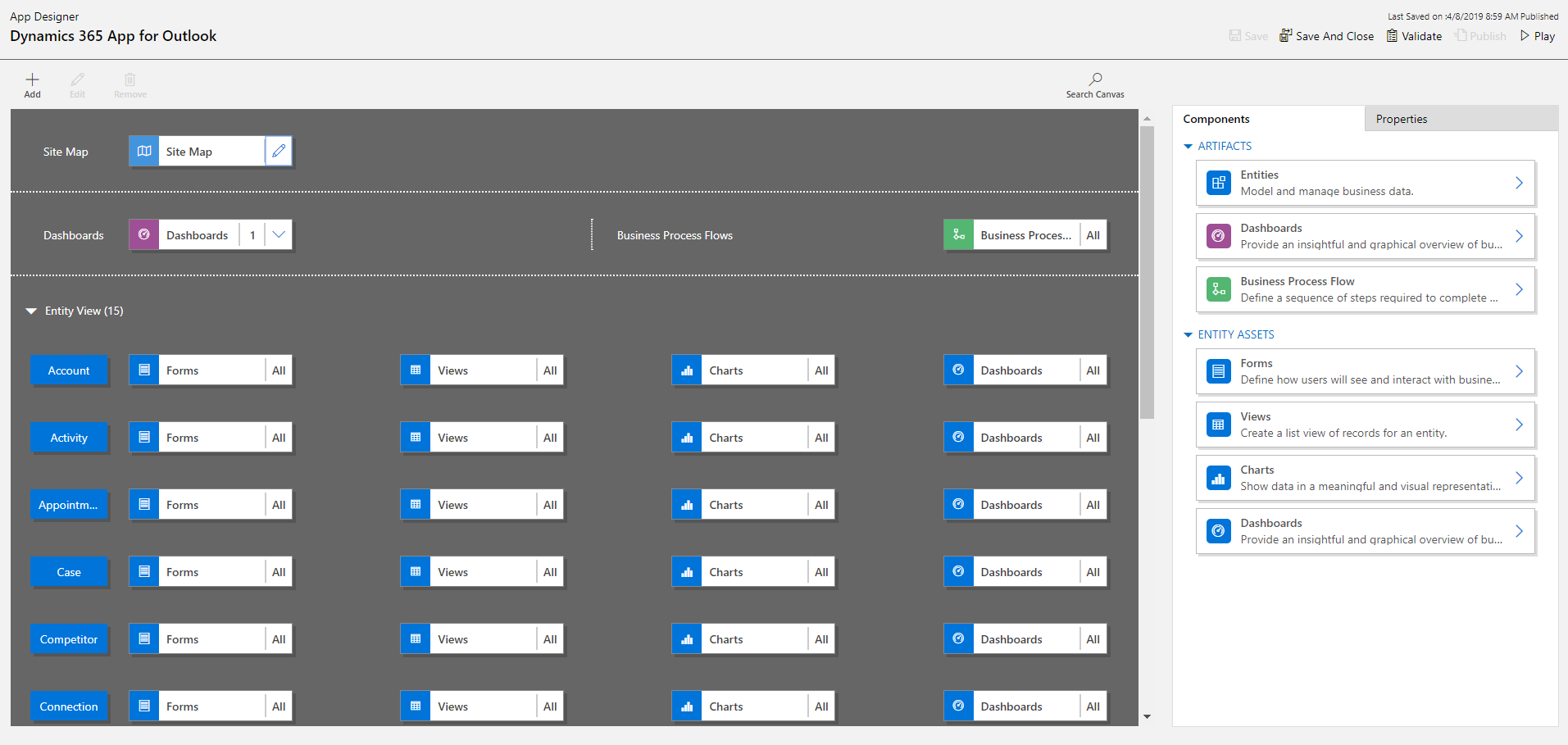
Task: Open Forms tile for Activity entity
Action: click(197, 438)
